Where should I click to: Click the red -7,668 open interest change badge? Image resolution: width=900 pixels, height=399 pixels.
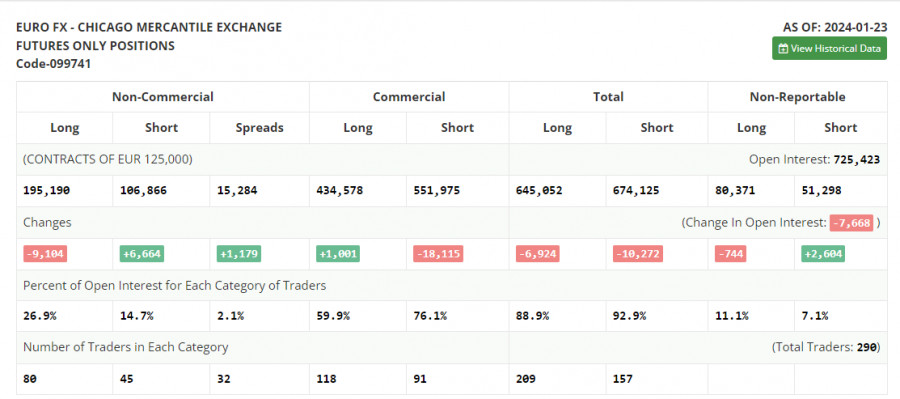[851, 223]
